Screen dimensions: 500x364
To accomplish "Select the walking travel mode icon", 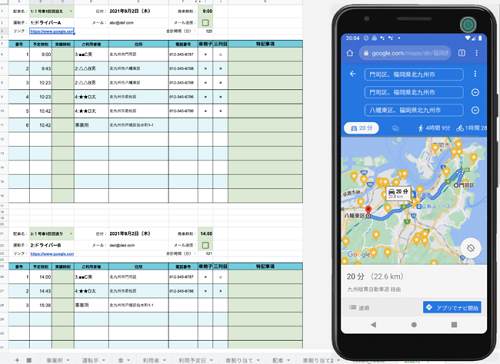I will pos(421,128).
